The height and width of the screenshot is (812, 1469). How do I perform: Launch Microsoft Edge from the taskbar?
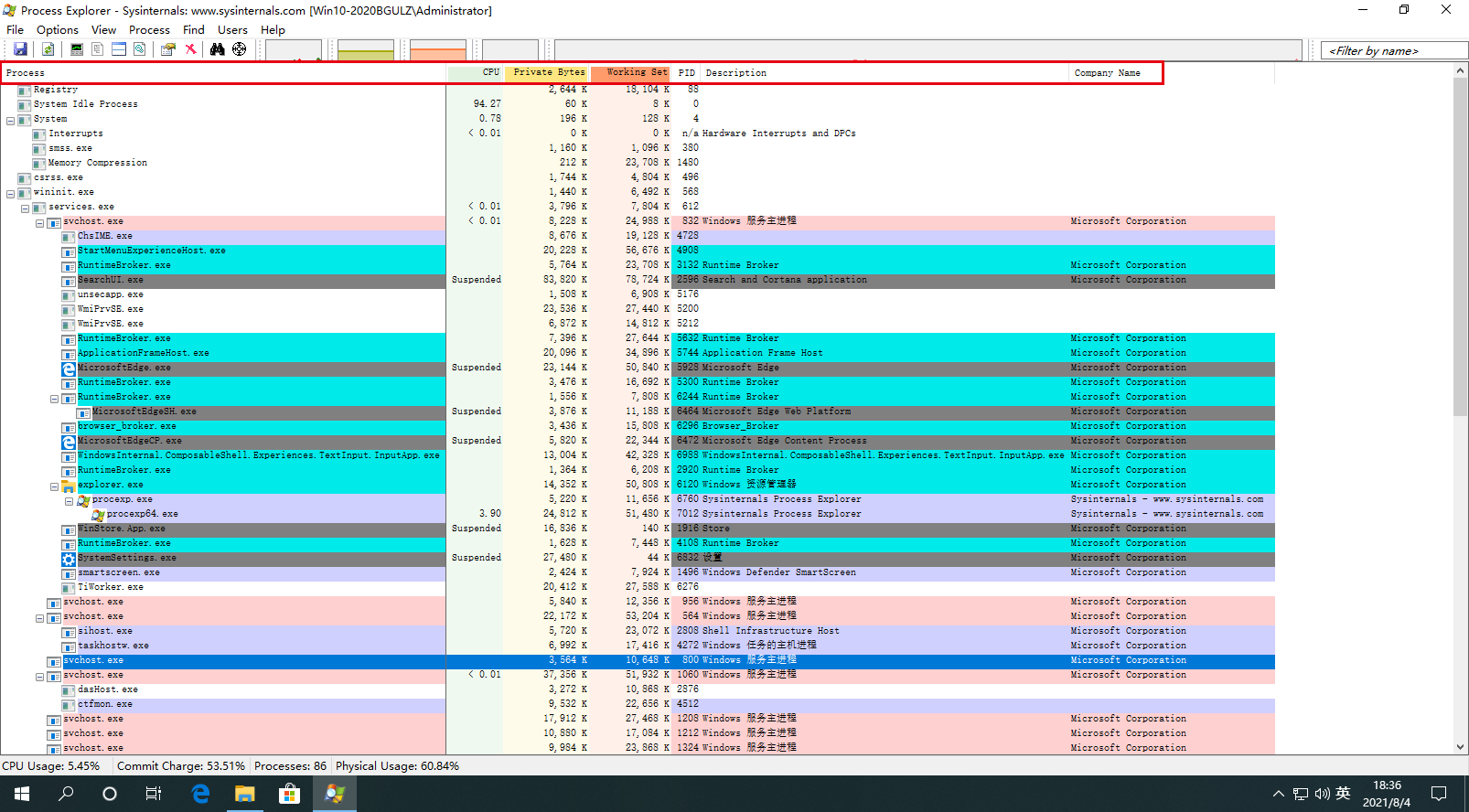click(x=200, y=794)
